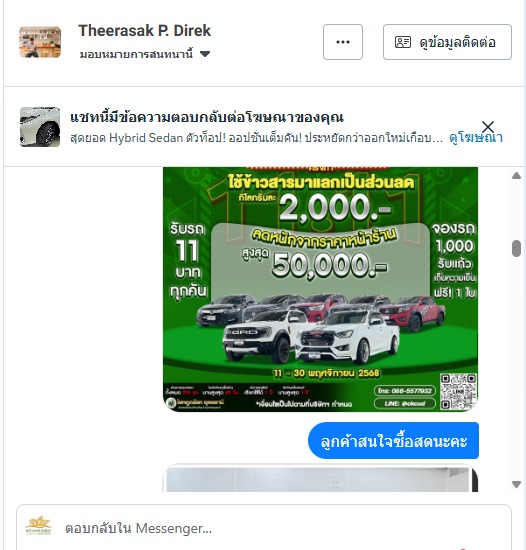Viewport: 526px width, 550px height.
Task: Dismiss the ad reply banner with X
Action: point(488,126)
